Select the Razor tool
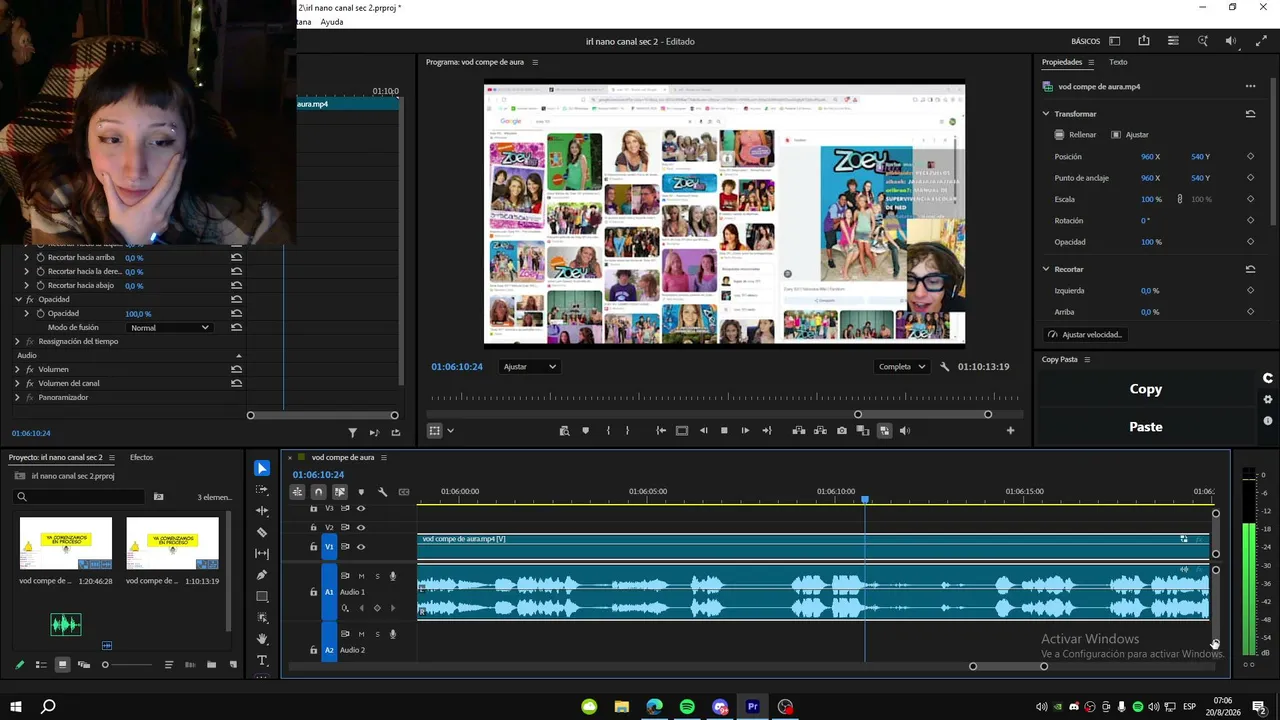This screenshot has width=1280, height=720. click(262, 532)
